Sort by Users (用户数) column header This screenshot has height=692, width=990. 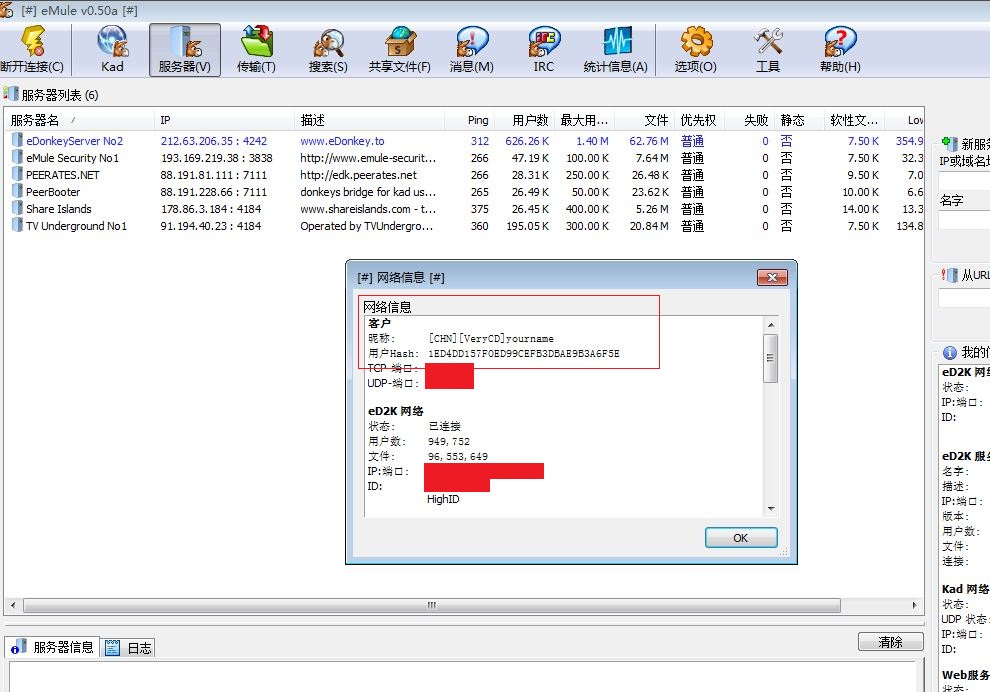click(524, 120)
